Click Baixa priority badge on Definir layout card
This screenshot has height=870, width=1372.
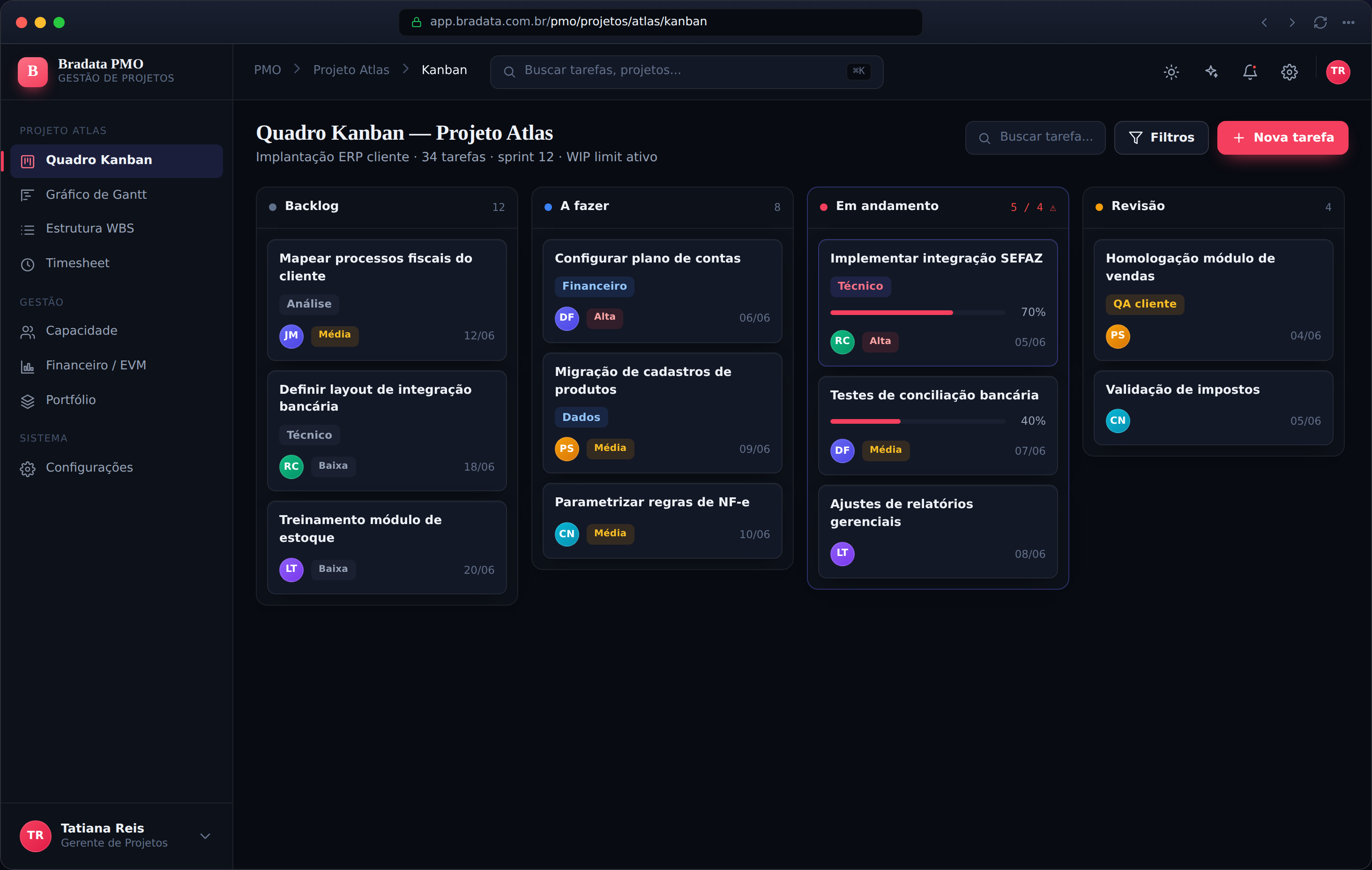[333, 466]
